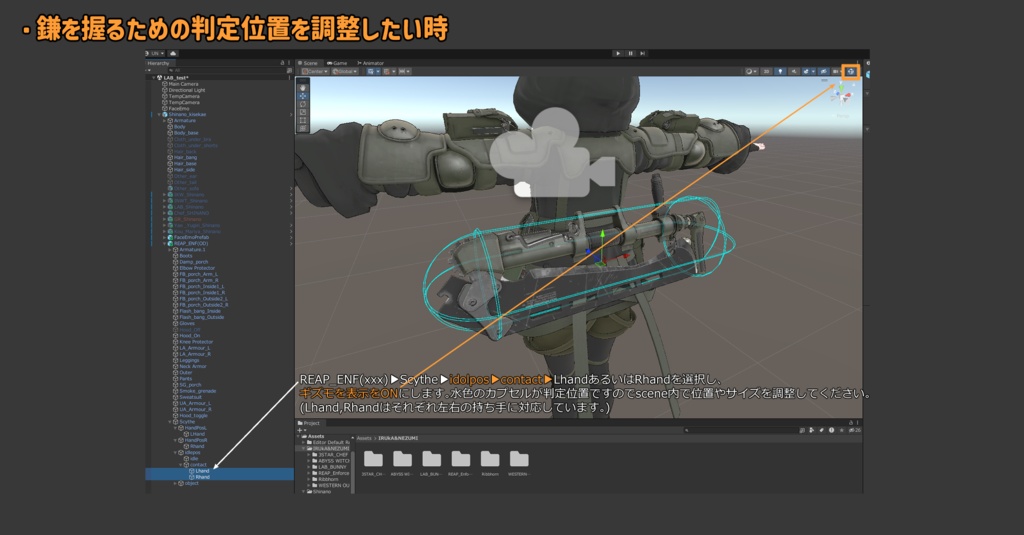Select Rhand under contact

(x=202, y=478)
